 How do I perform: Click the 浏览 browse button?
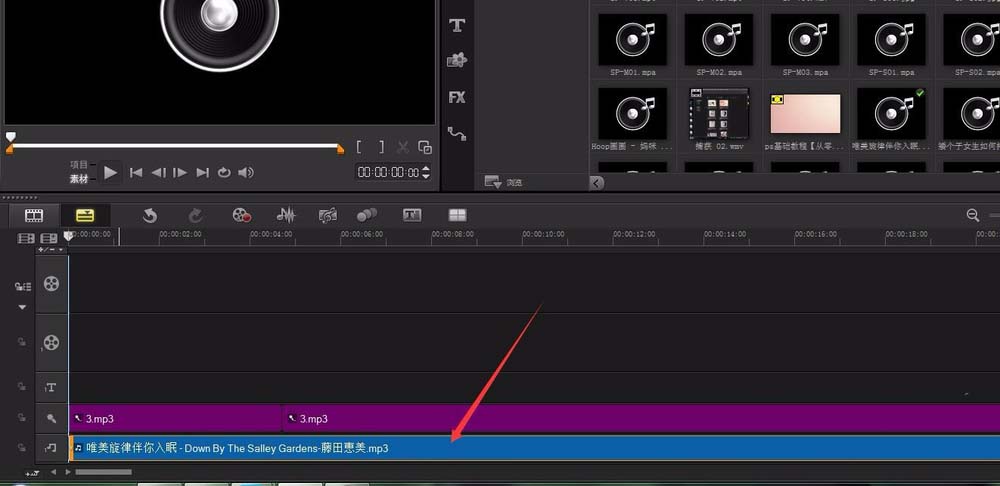click(x=504, y=182)
